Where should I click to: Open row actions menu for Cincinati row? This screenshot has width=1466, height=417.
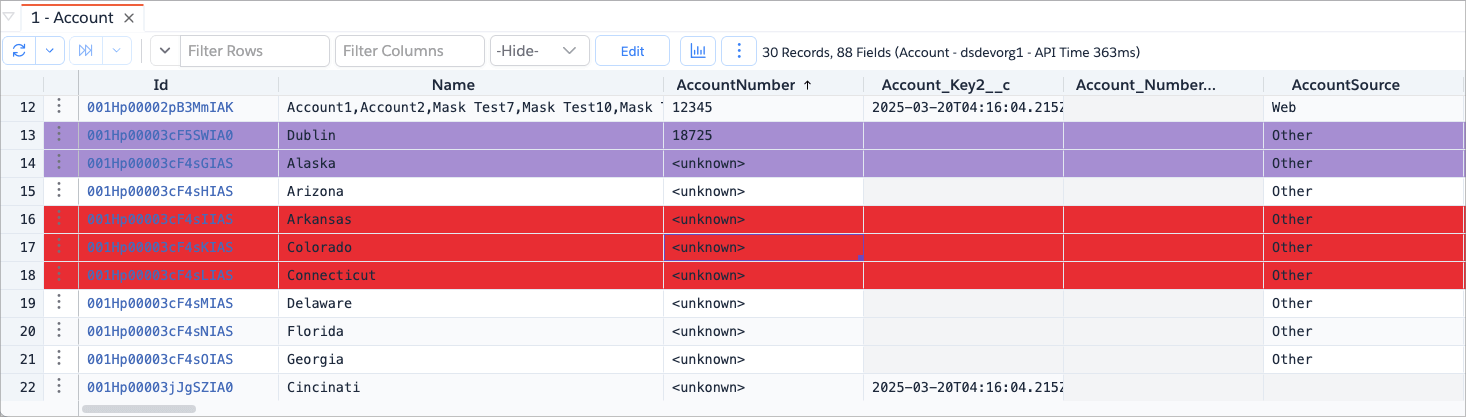(x=59, y=387)
